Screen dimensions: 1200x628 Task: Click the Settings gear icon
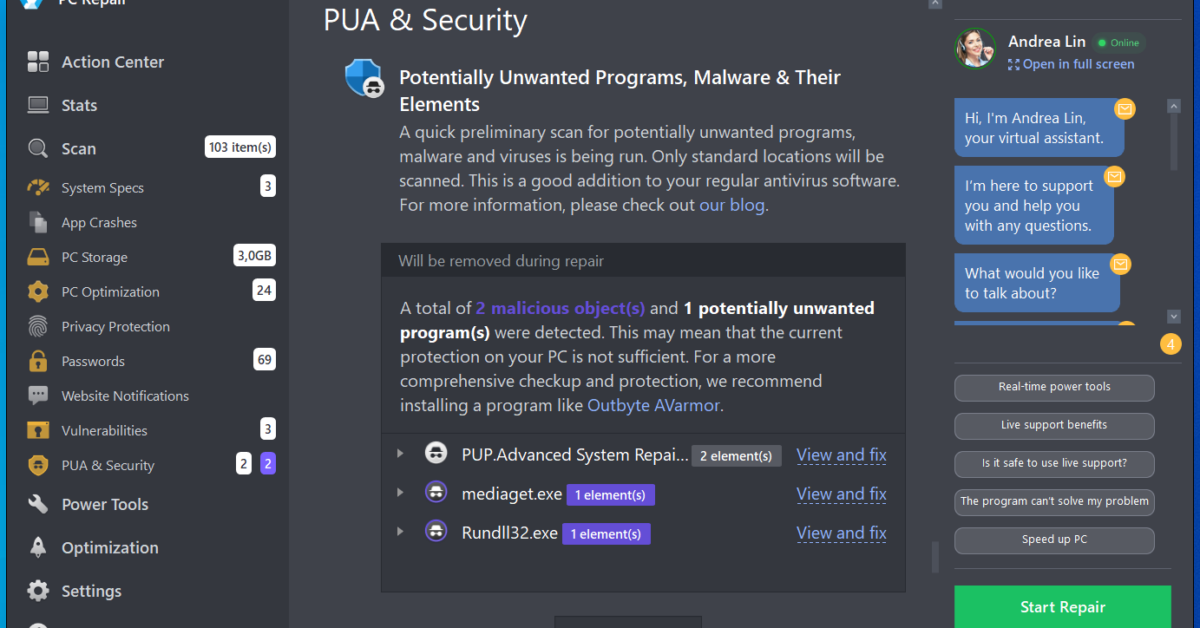point(38,591)
